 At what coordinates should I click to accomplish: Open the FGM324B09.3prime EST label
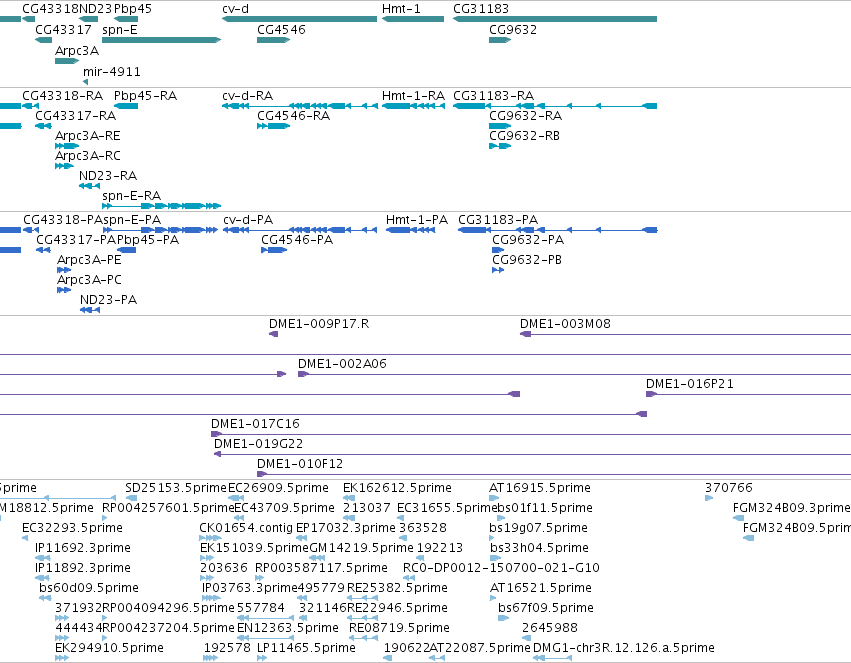(791, 508)
